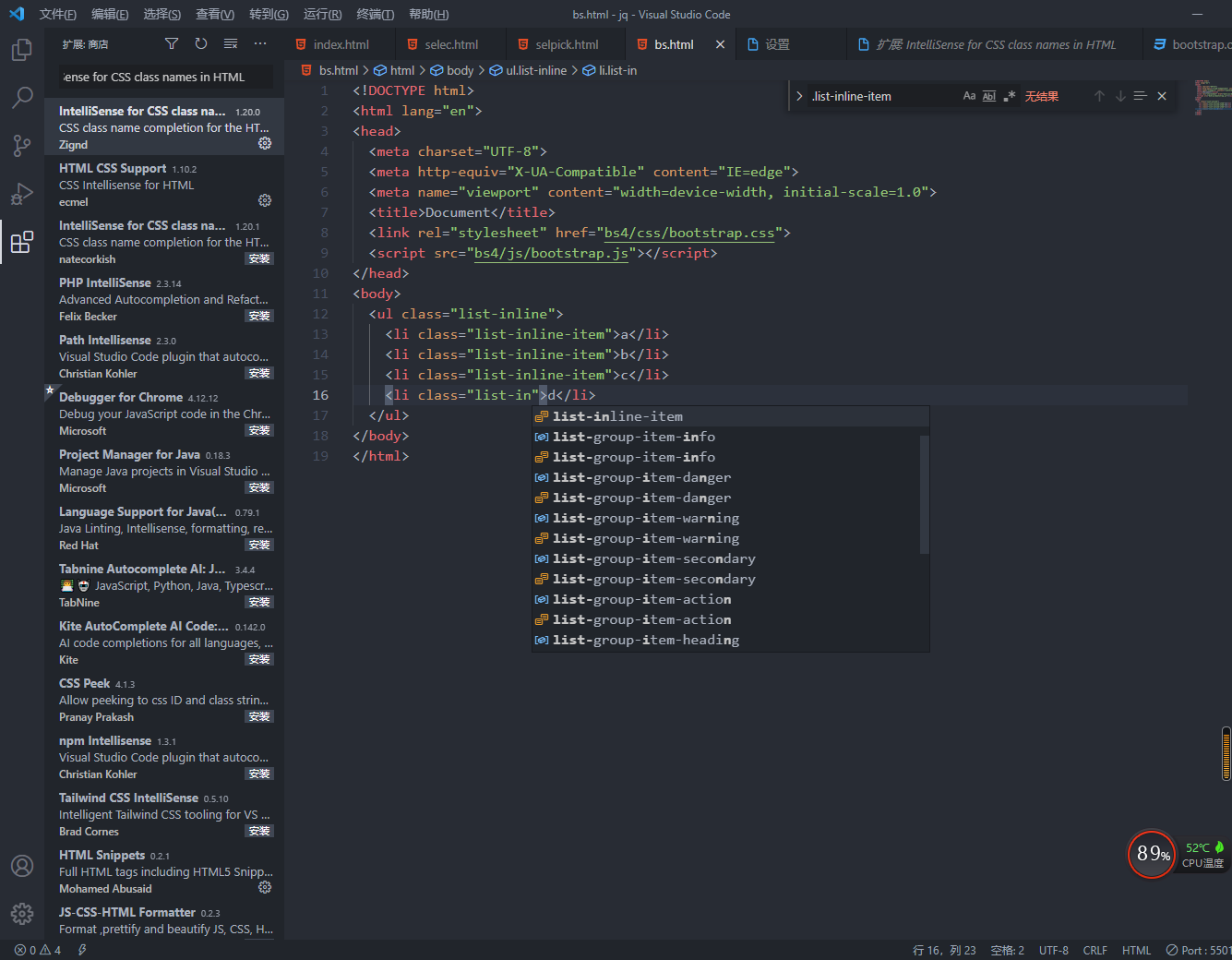Switch to the index.html tab
The width and height of the screenshot is (1232, 960).
pos(340,44)
